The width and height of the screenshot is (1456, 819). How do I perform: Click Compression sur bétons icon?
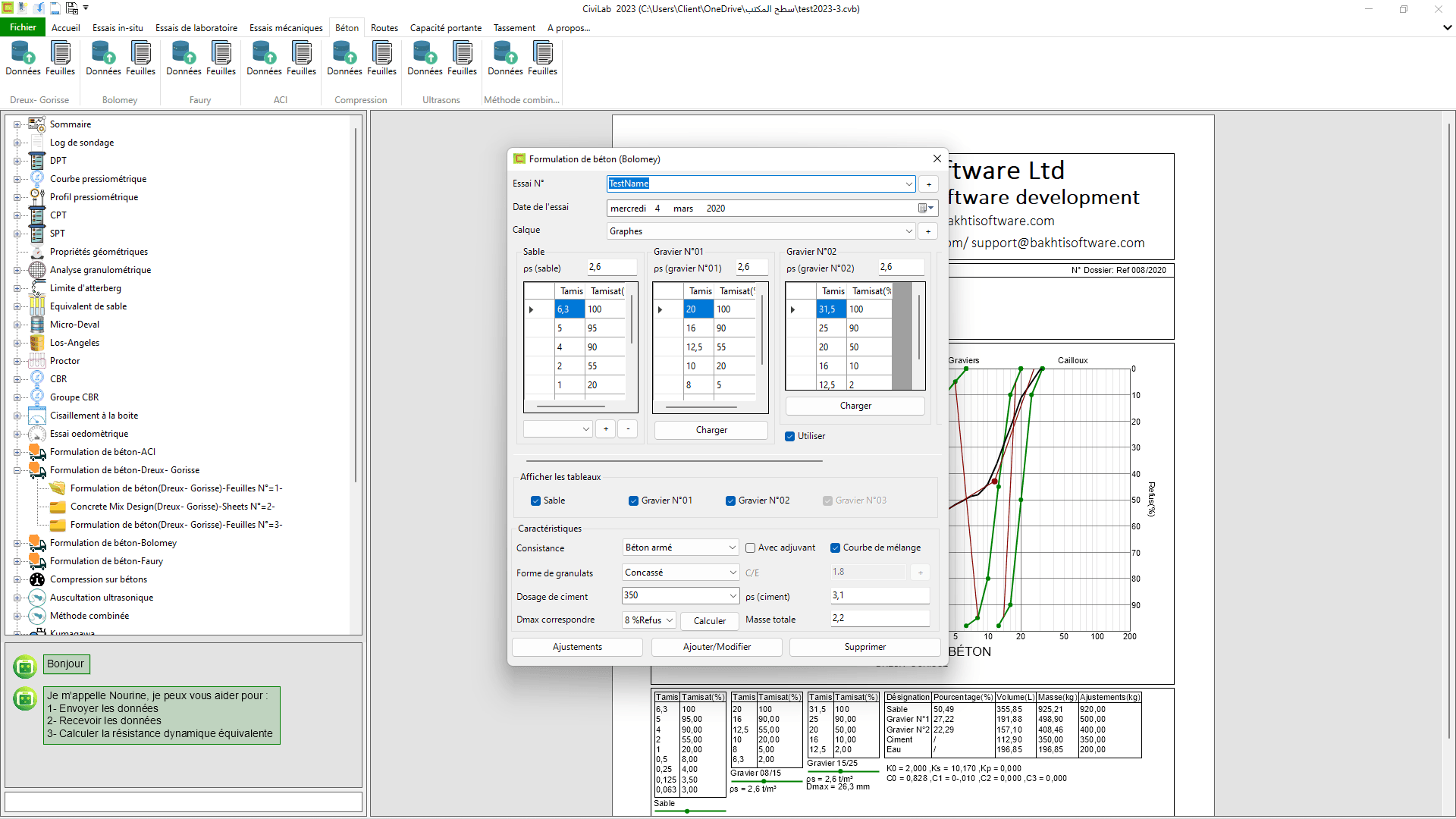[x=37, y=579]
